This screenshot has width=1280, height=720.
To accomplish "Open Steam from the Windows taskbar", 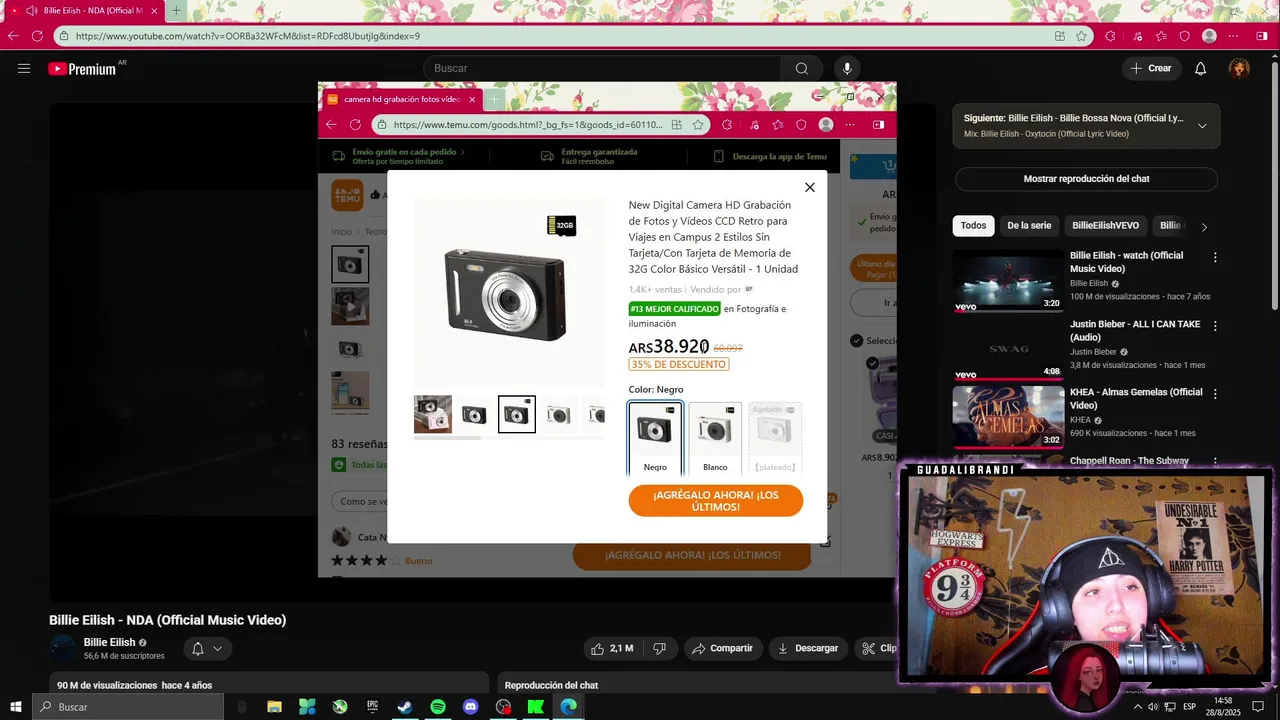I will pyautogui.click(x=405, y=707).
